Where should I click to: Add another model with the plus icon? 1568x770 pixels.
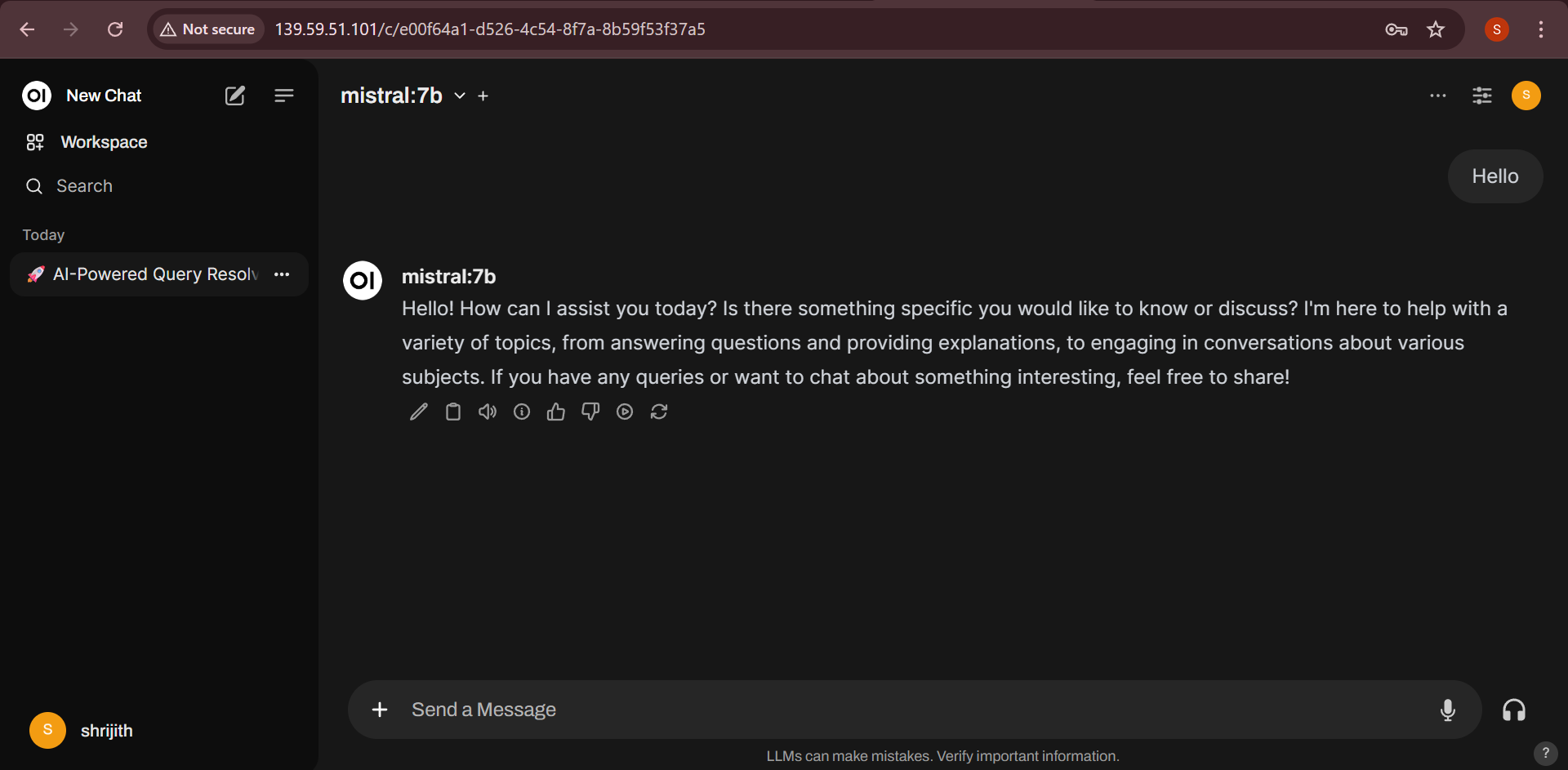[x=483, y=96]
